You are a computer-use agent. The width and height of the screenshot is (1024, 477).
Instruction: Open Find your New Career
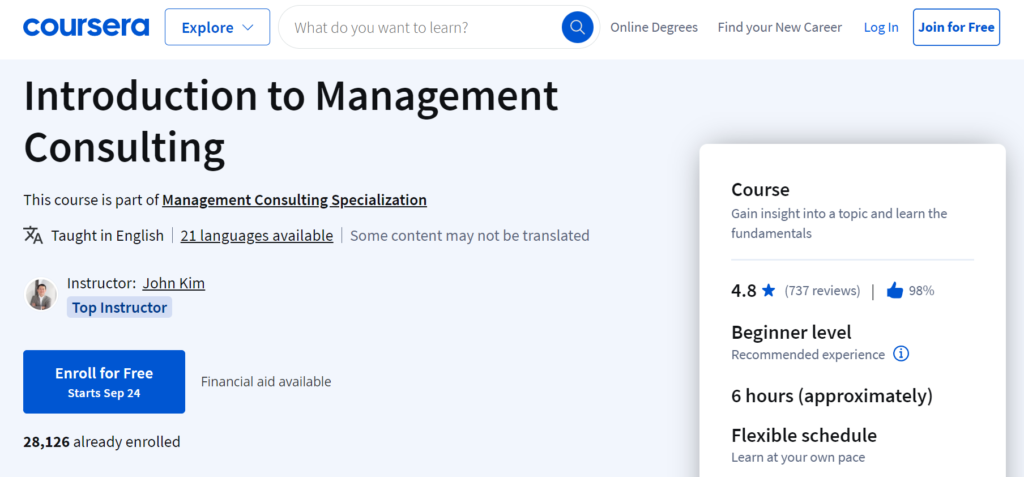pos(780,27)
